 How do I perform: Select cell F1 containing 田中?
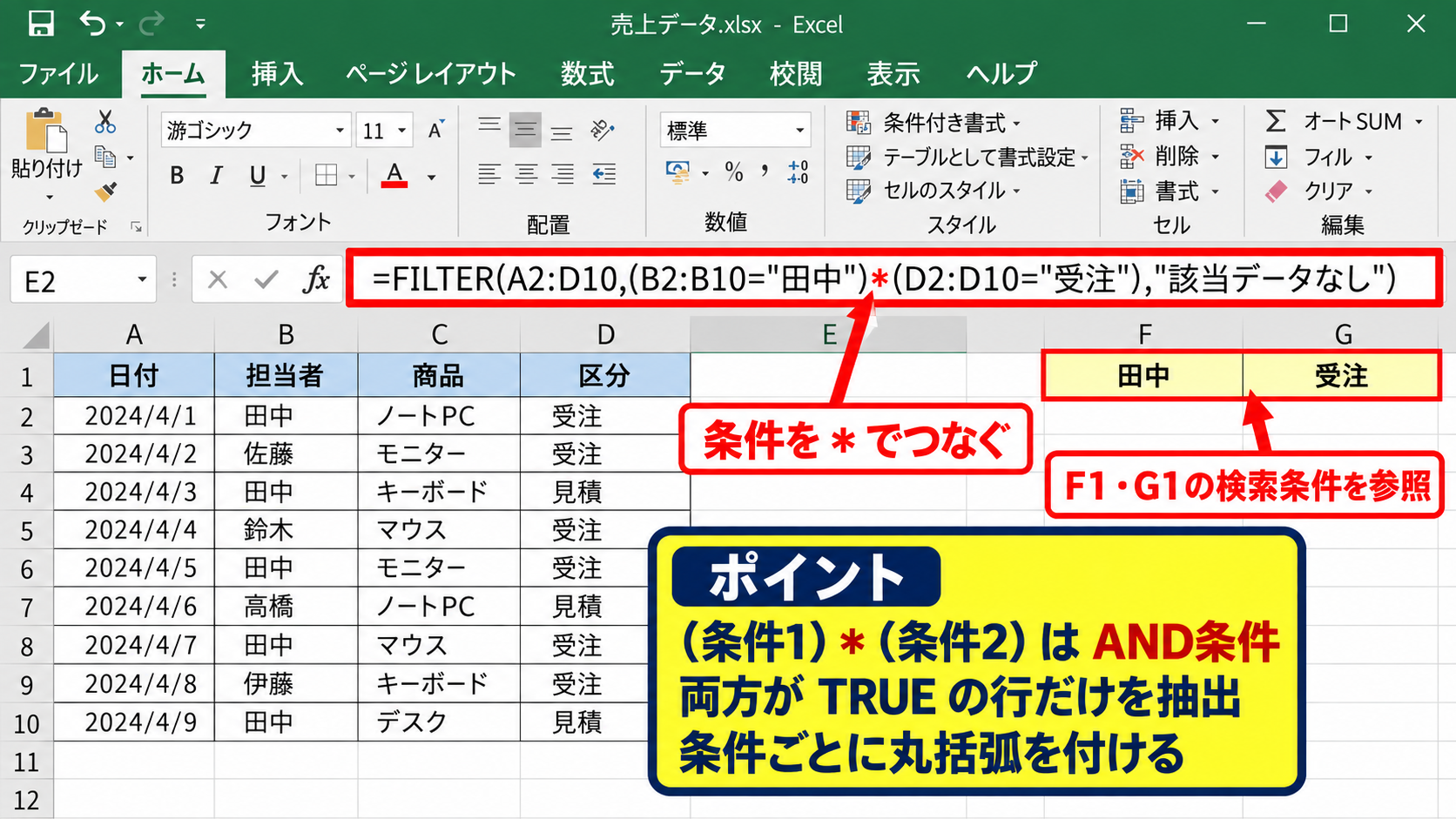[x=1143, y=376]
